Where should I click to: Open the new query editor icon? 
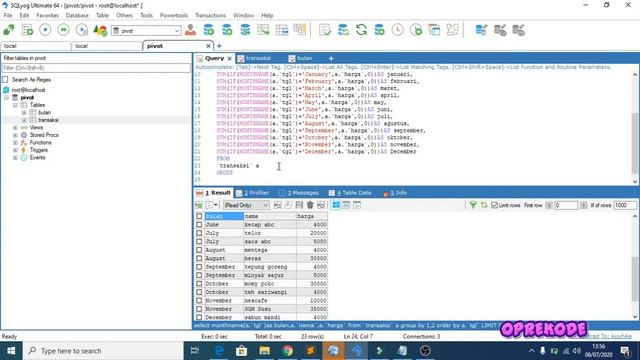(27, 30)
